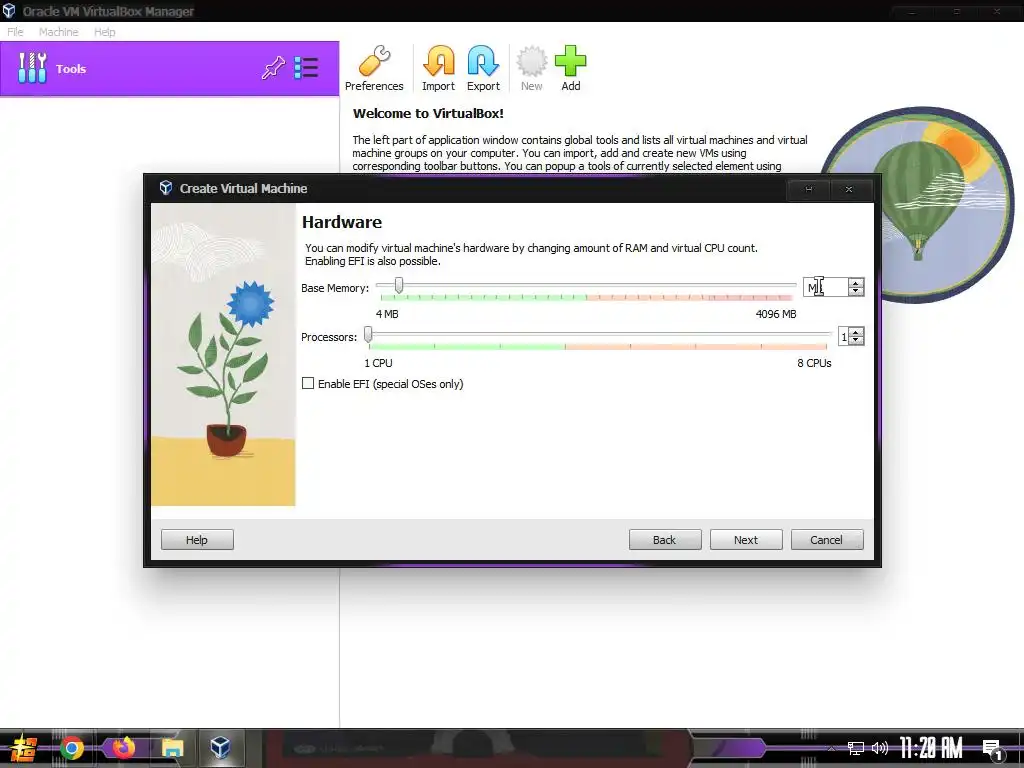Open the Tools list menu icon
The width and height of the screenshot is (1024, 768).
(x=306, y=68)
